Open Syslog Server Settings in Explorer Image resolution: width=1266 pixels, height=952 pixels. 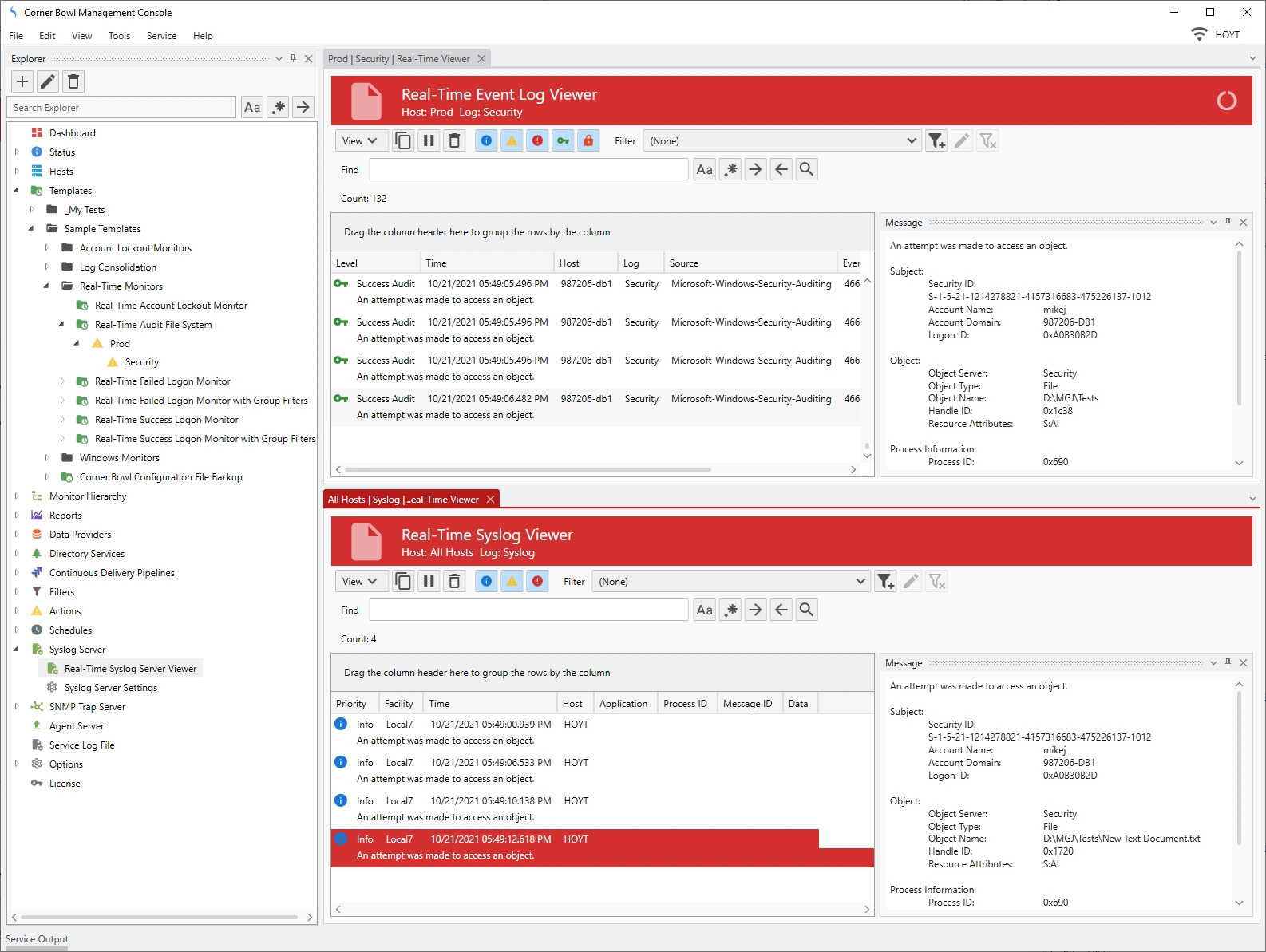tap(110, 688)
